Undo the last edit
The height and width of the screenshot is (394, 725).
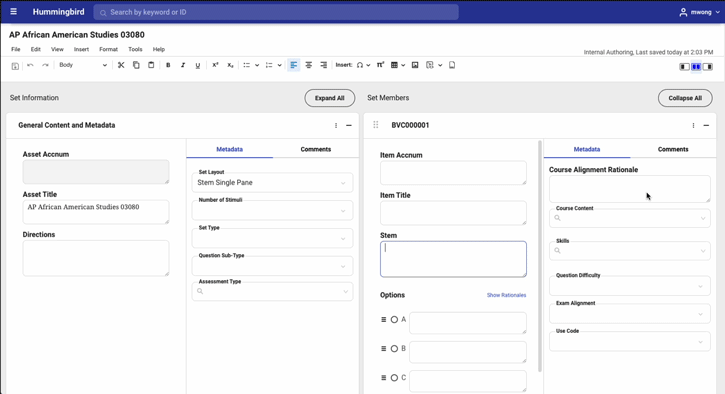tap(31, 65)
